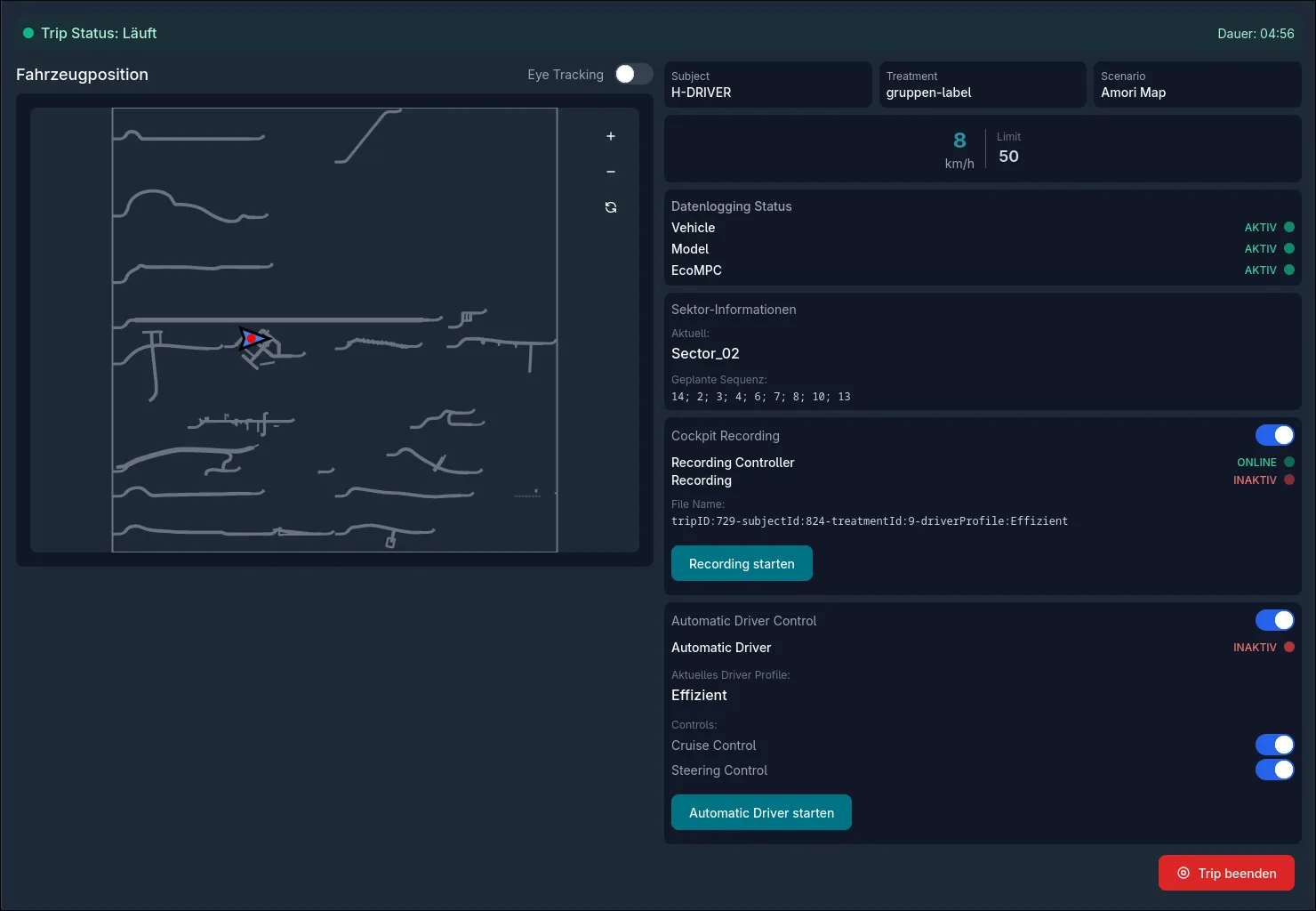Click the Eye Tracking label
The height and width of the screenshot is (911, 1316).
566,75
